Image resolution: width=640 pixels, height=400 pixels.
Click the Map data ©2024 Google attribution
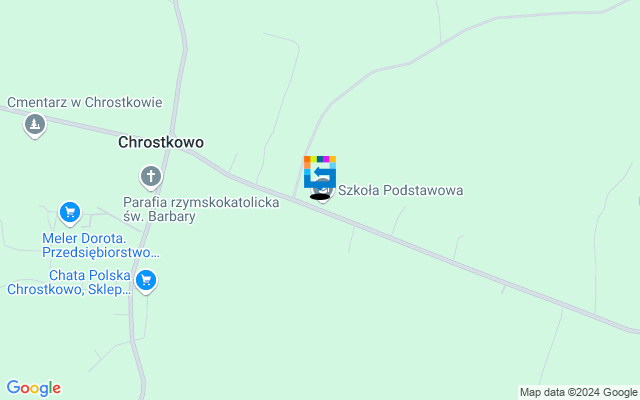pyautogui.click(x=578, y=393)
